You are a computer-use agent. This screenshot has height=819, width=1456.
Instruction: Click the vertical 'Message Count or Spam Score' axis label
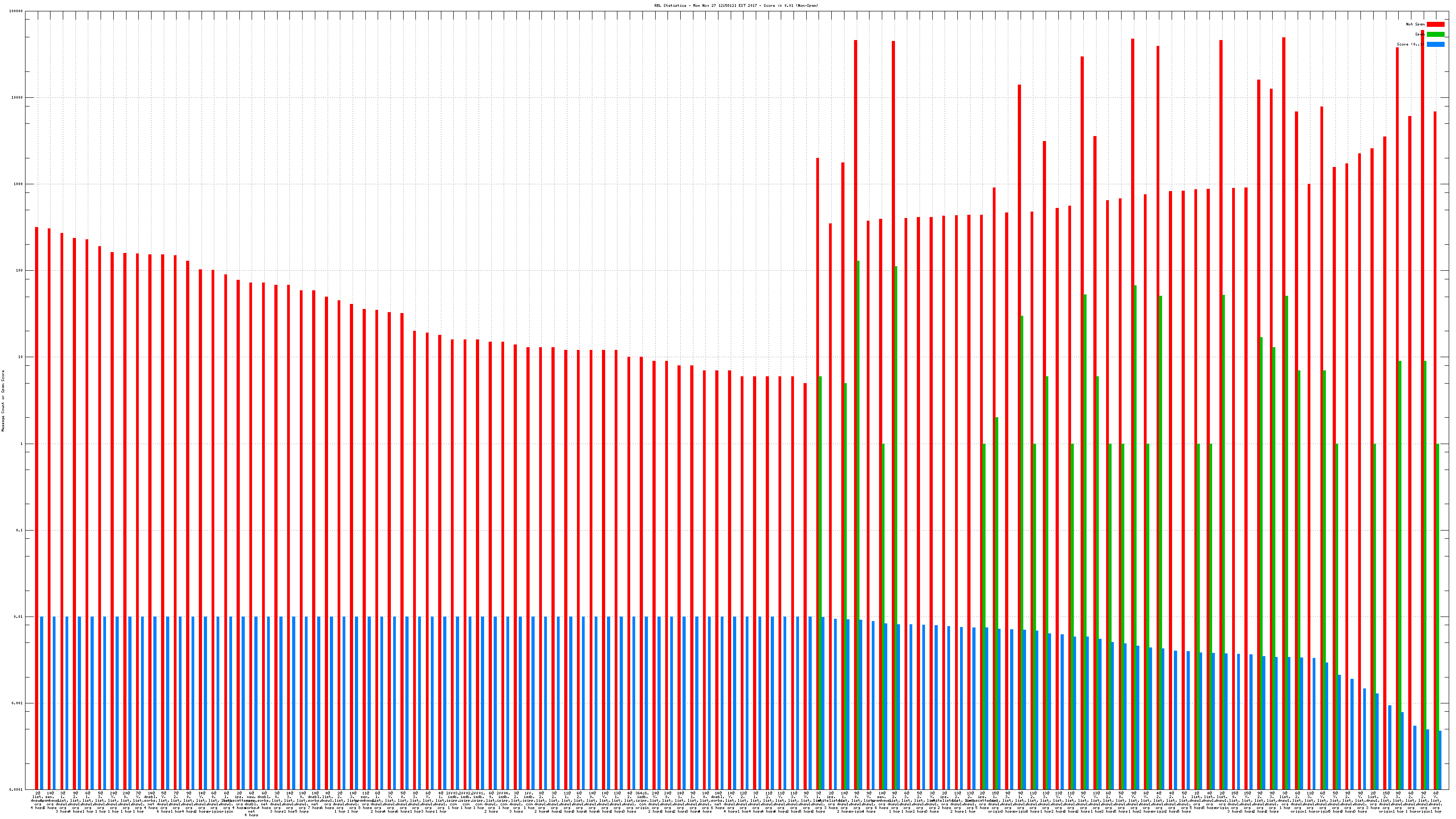3,400
